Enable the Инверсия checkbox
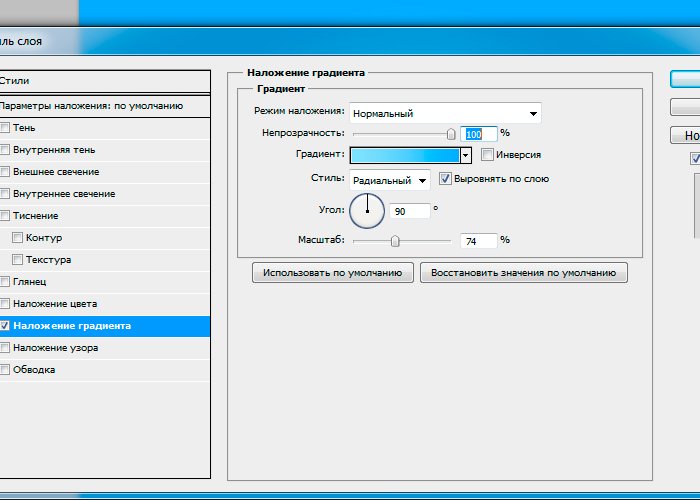This screenshot has width=700, height=500. click(x=487, y=155)
